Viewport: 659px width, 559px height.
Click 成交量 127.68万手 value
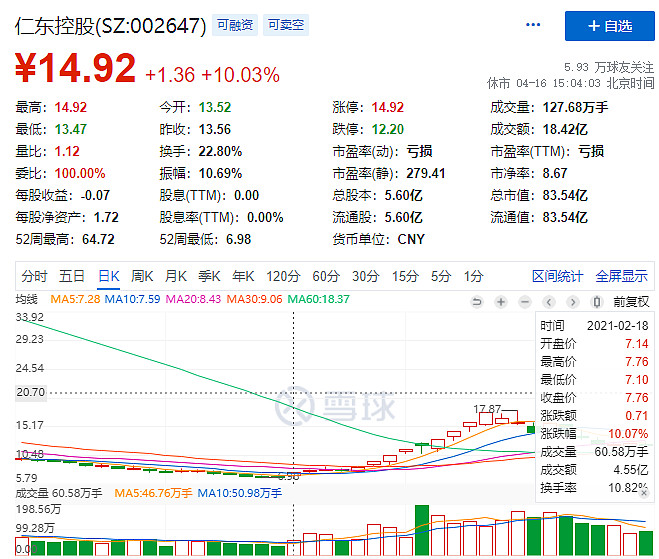tap(575, 107)
